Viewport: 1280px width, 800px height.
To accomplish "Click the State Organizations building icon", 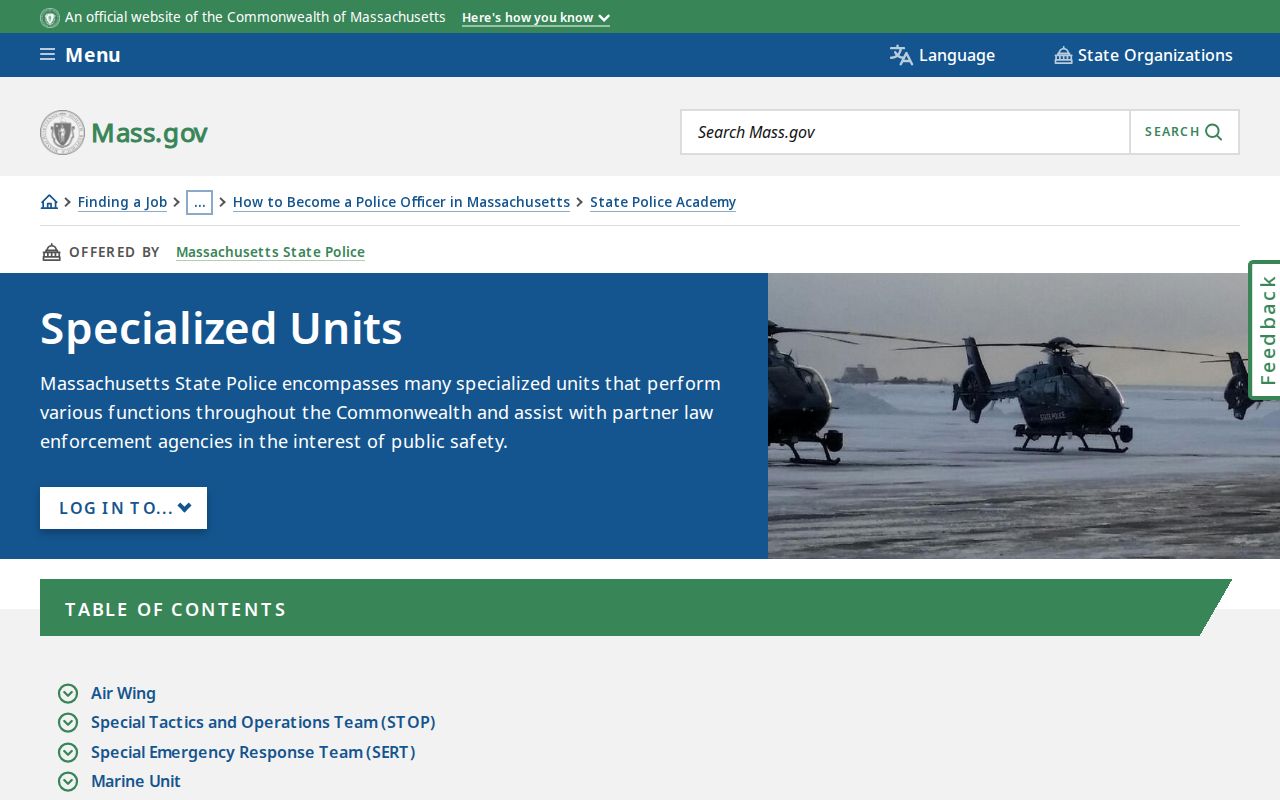I will [1063, 55].
